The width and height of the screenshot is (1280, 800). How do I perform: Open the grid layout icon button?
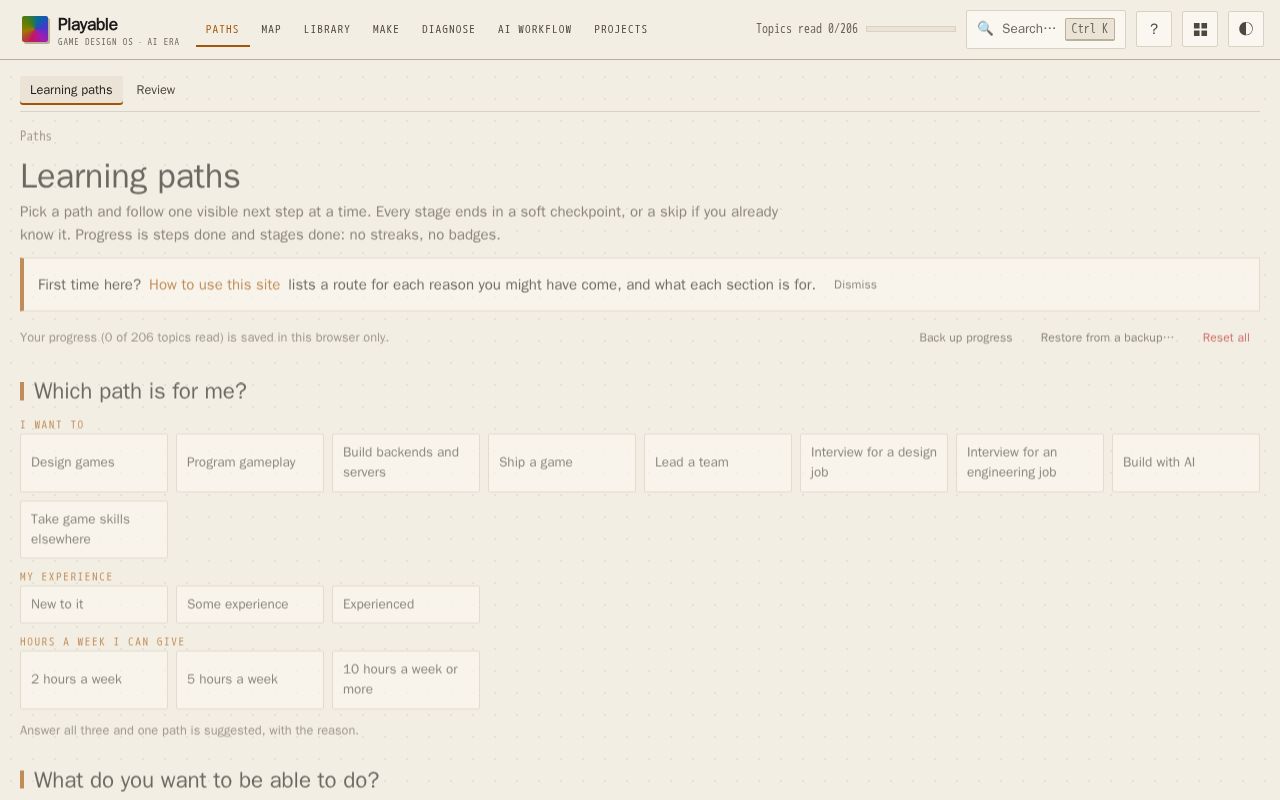1200,29
